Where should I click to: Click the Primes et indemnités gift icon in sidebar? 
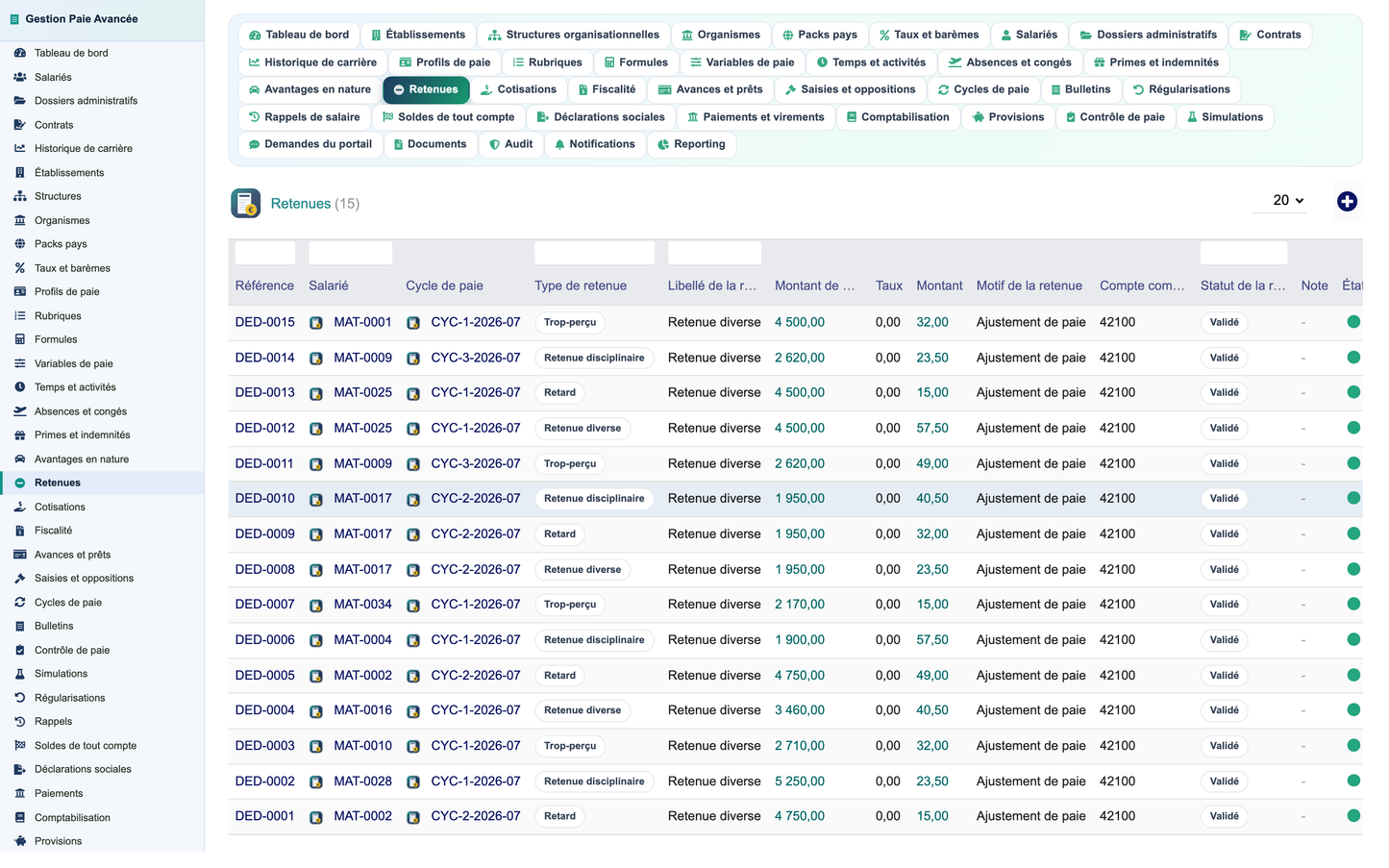[20, 434]
